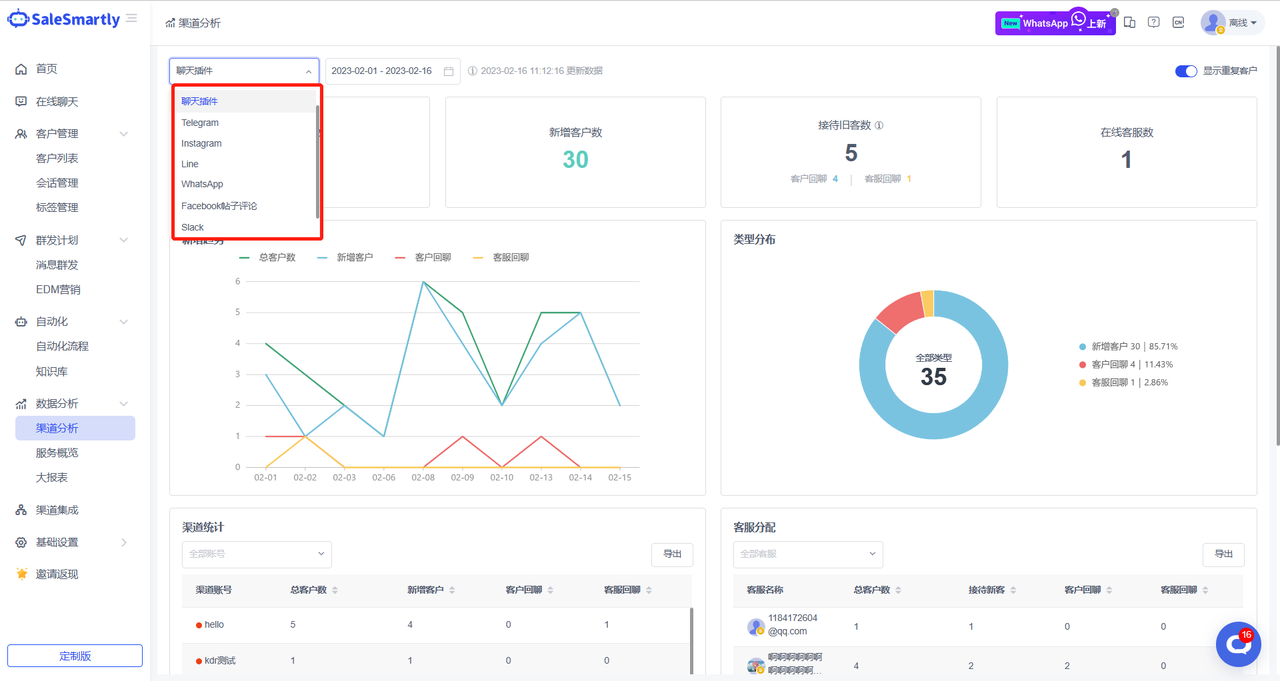
Task: Open 在线聊天 in the sidebar
Action: (57, 102)
